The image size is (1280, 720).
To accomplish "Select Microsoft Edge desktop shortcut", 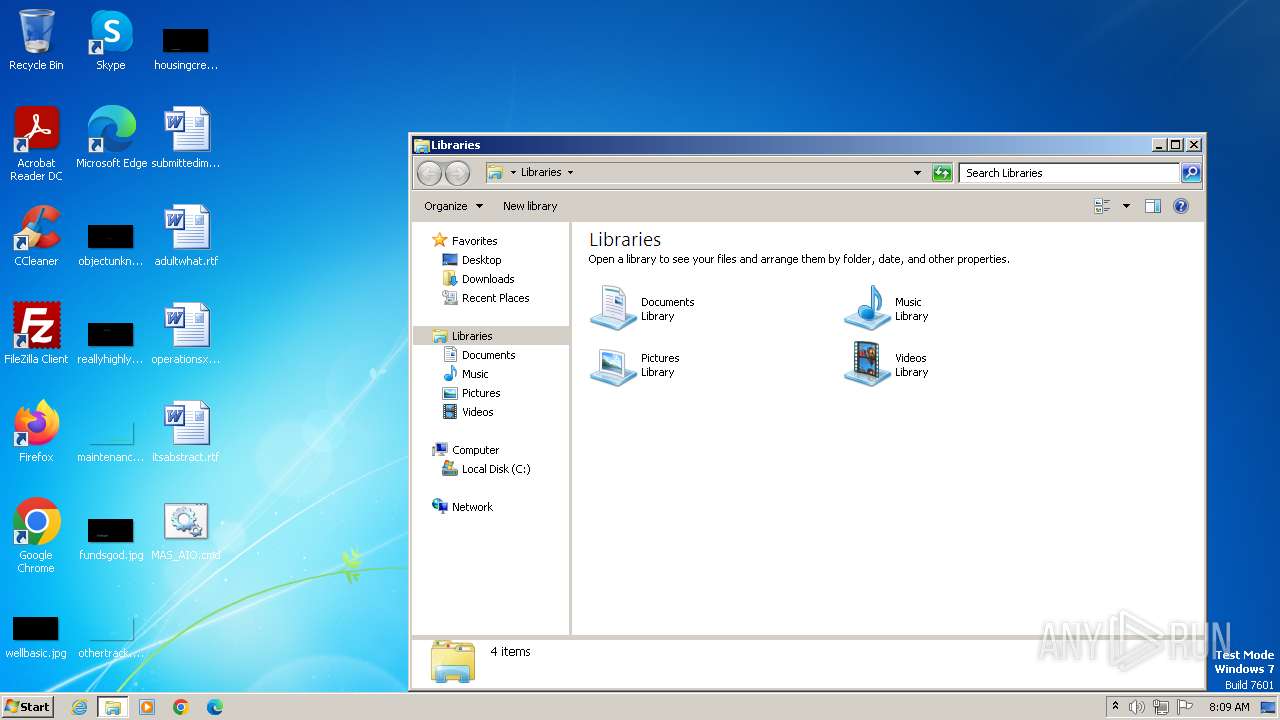I will (x=111, y=138).
